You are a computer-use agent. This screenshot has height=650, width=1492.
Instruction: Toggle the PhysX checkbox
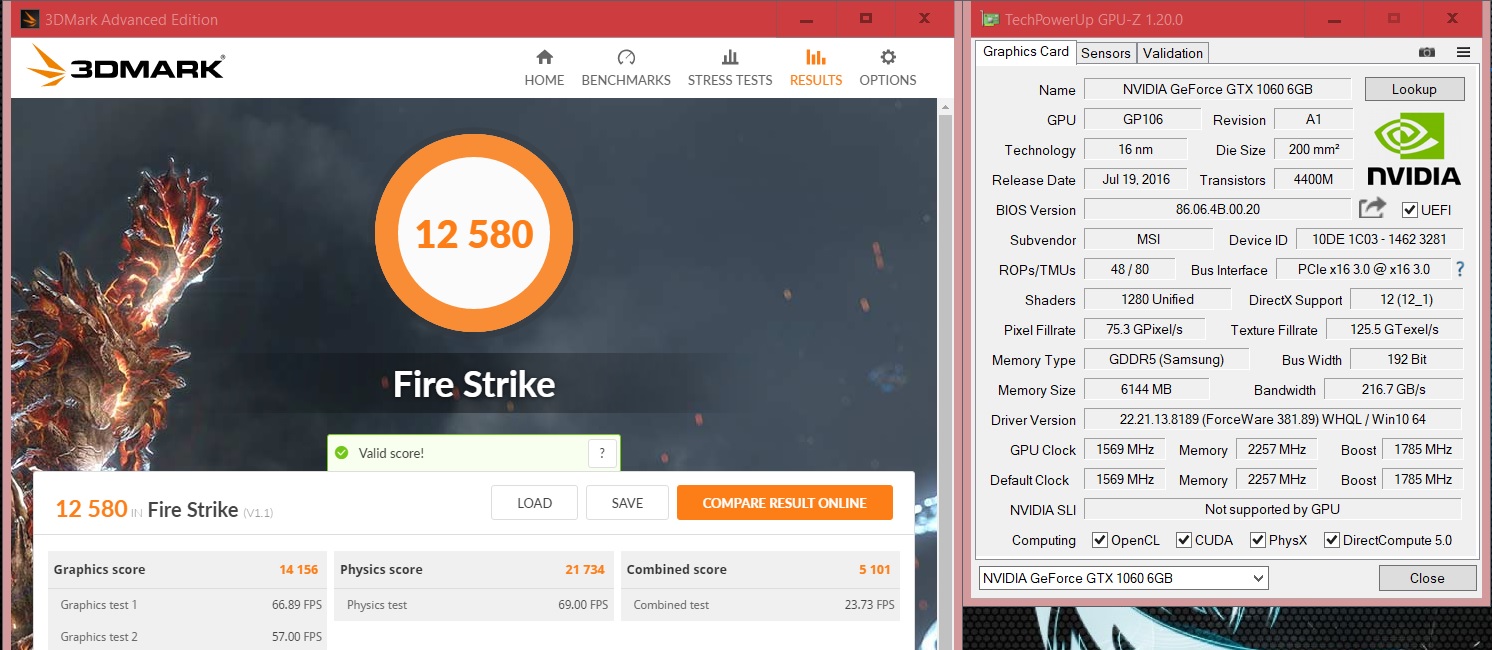tap(1258, 540)
